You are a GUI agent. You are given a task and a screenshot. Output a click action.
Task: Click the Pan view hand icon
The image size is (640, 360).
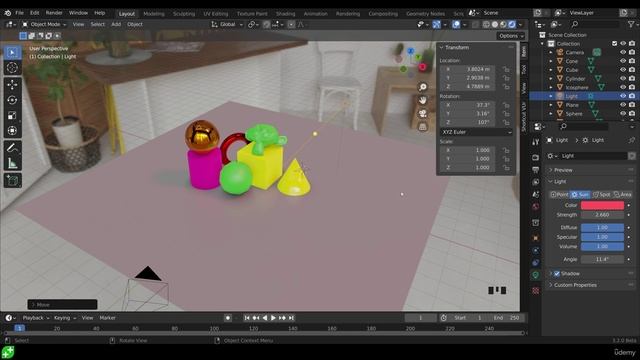coord(423,100)
